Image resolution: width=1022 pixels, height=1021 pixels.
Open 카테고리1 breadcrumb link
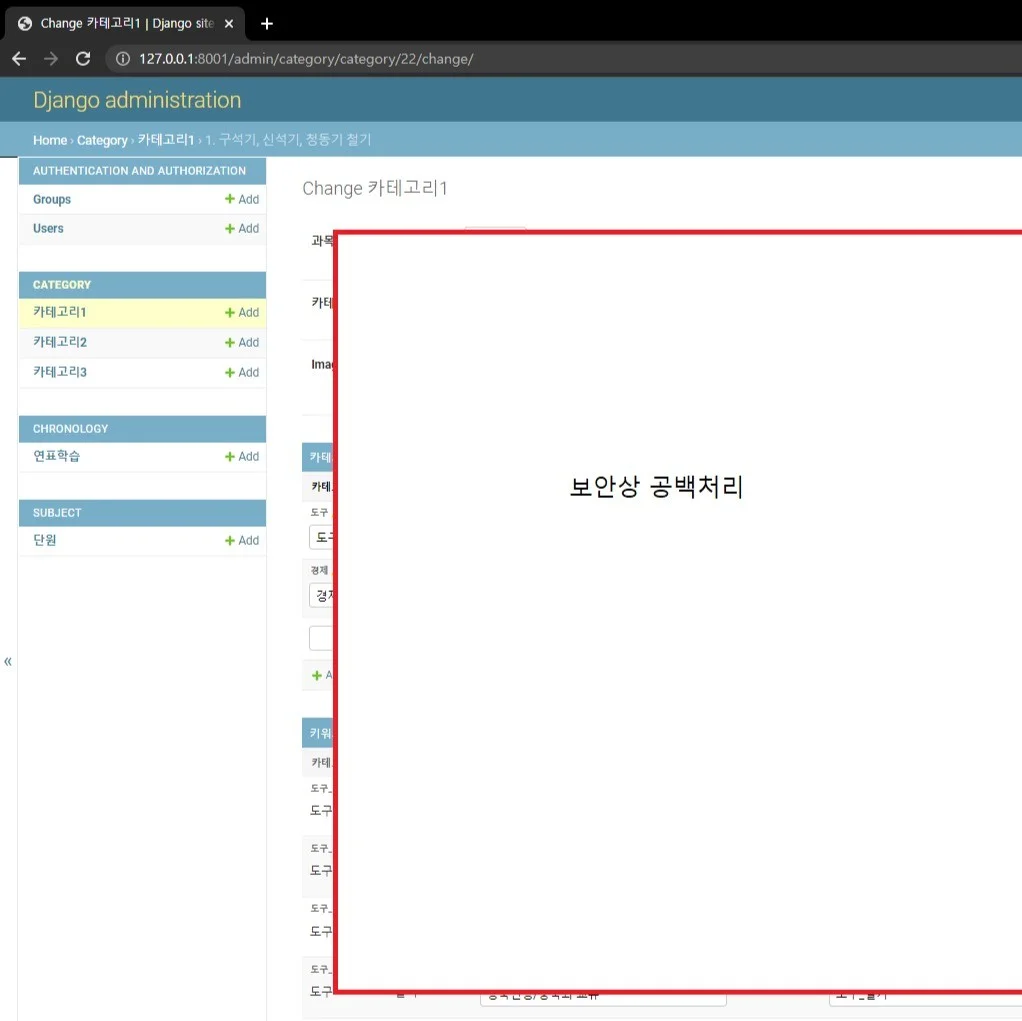click(x=166, y=140)
